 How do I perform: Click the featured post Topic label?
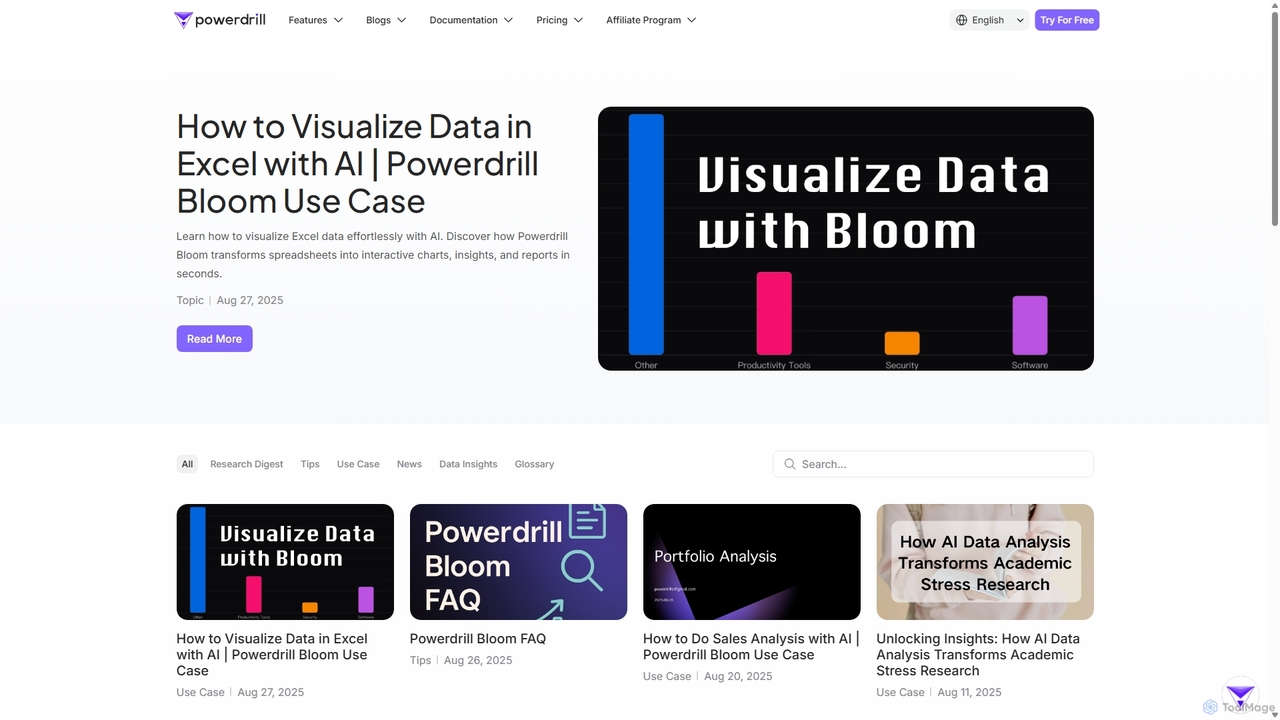(190, 300)
